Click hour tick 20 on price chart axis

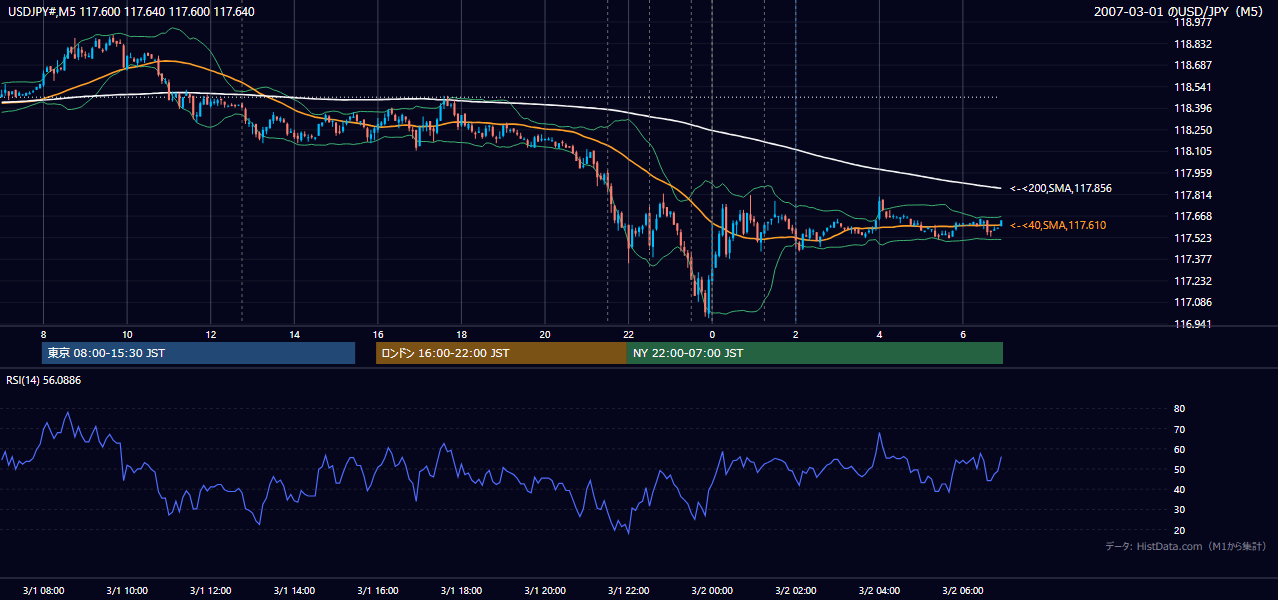click(545, 334)
